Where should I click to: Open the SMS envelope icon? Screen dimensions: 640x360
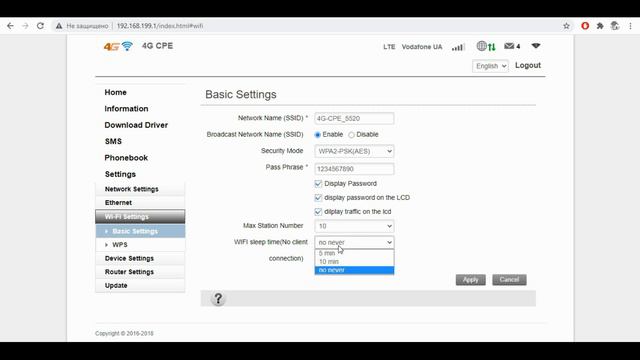tap(509, 46)
